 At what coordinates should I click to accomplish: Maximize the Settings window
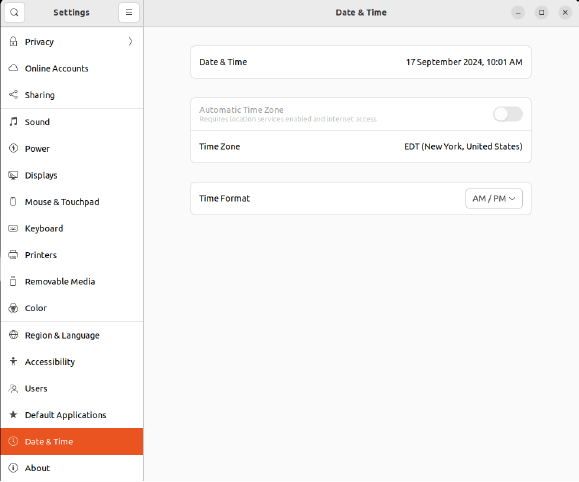coord(541,13)
